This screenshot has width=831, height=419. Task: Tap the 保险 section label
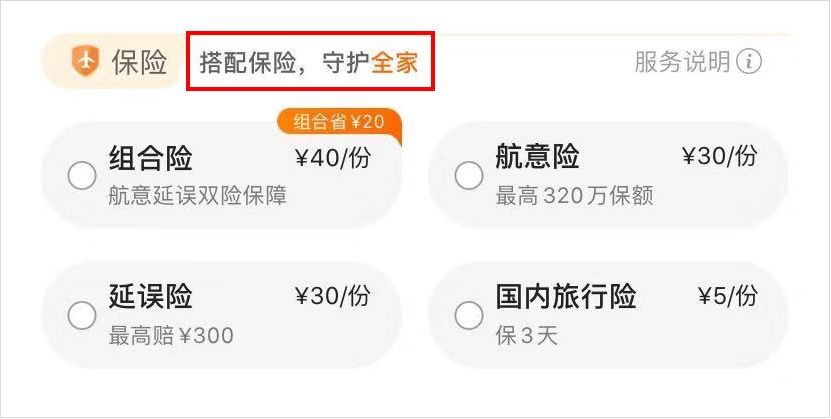(140, 63)
